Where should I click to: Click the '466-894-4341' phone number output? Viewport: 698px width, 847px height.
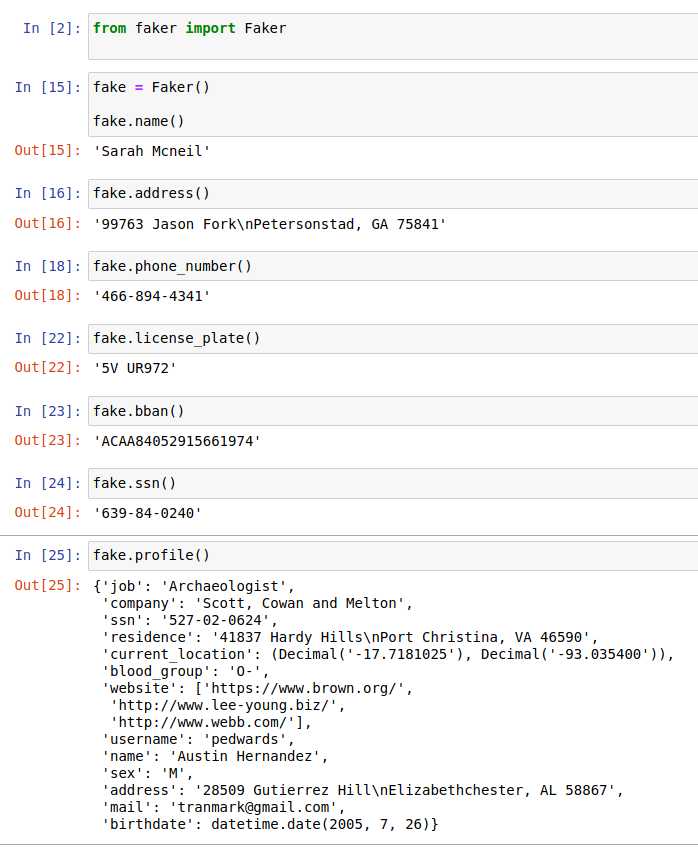152,297
